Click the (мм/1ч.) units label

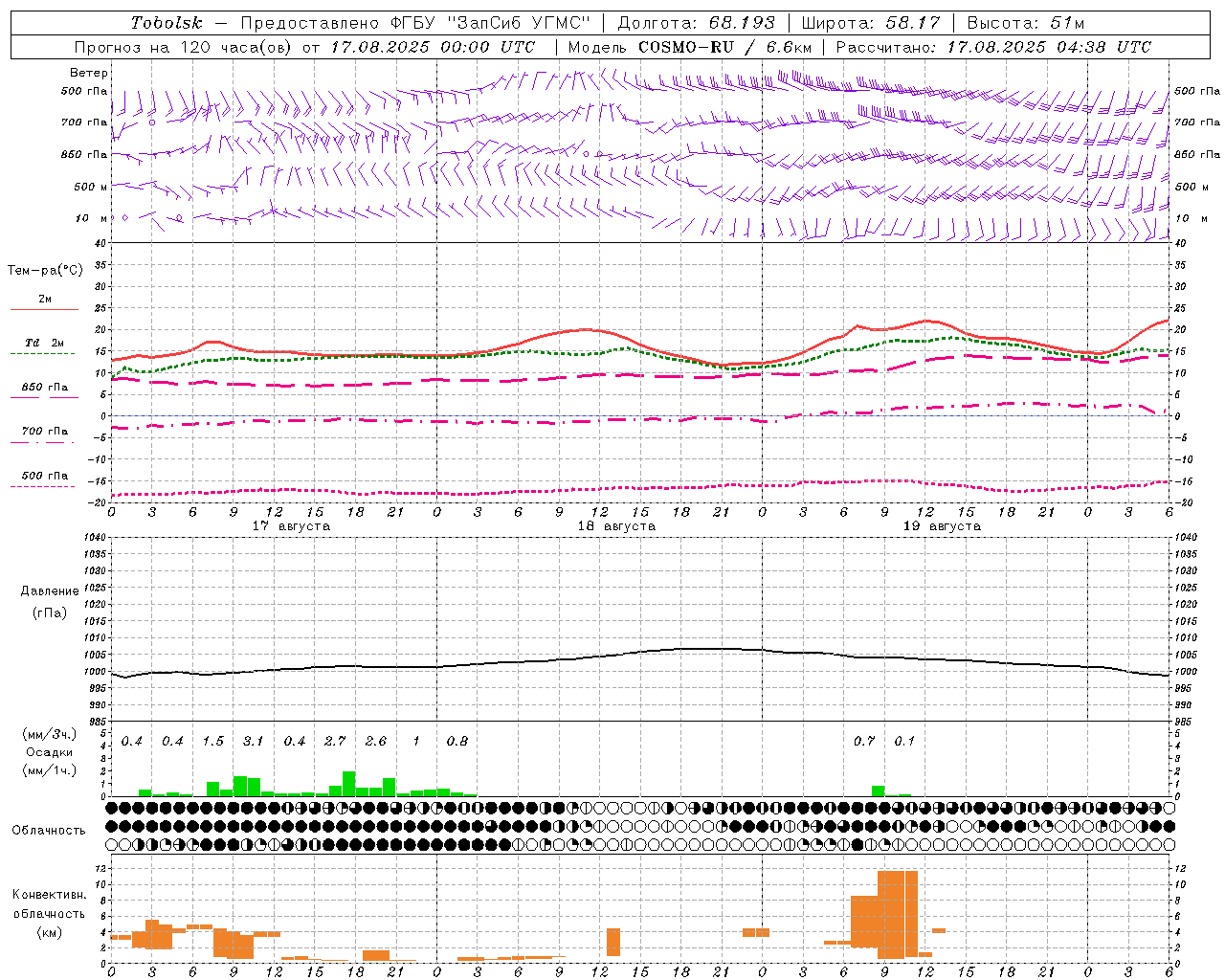pos(49,770)
